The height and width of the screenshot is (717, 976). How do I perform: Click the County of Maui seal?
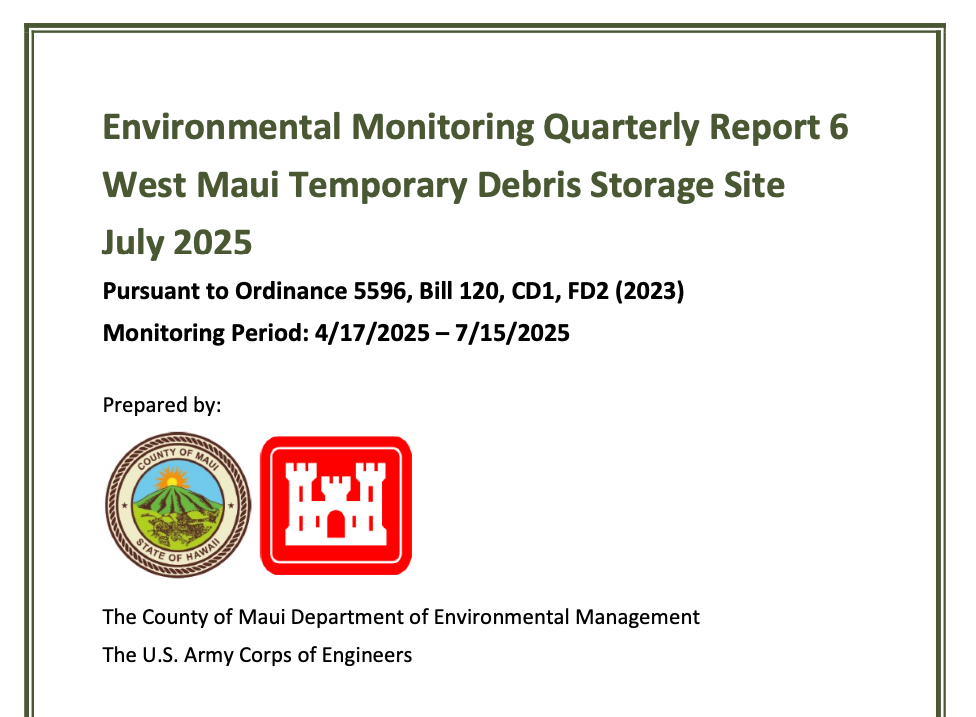coord(177,505)
